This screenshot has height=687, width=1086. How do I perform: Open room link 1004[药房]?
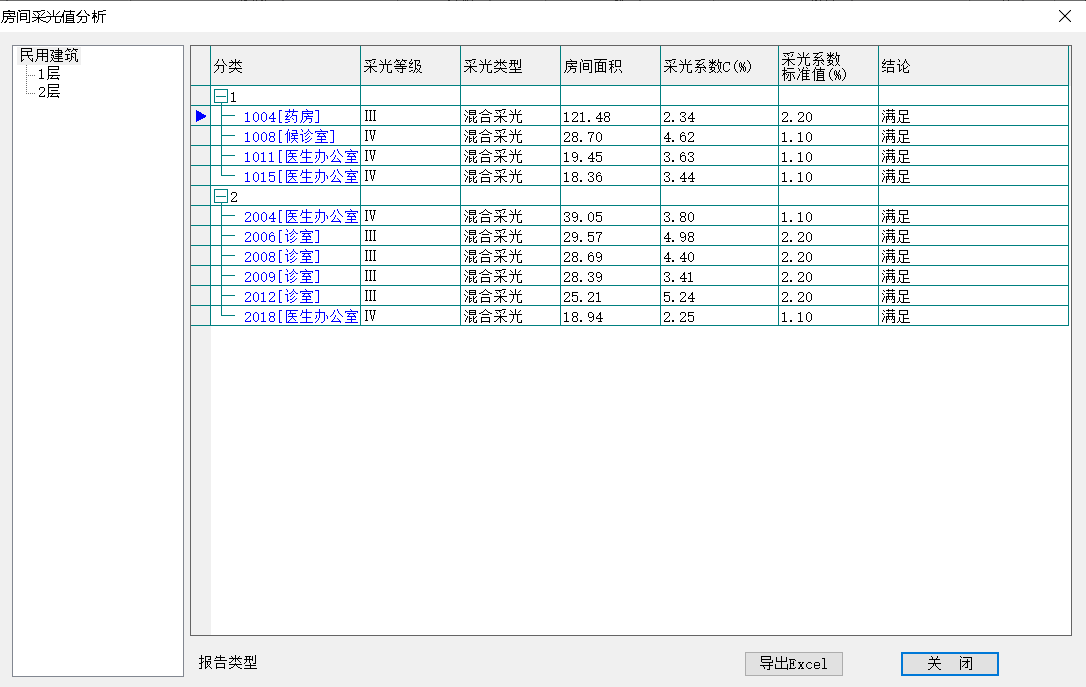282,117
